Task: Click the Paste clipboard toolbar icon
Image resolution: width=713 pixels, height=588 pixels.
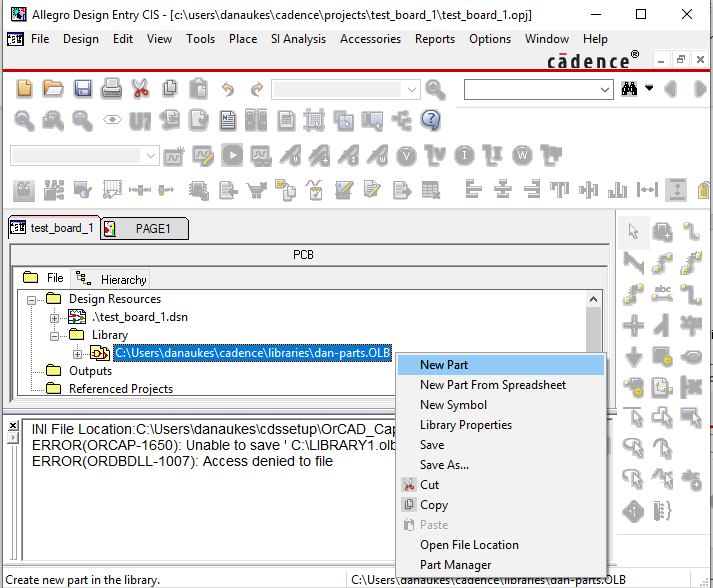Action: (x=199, y=88)
